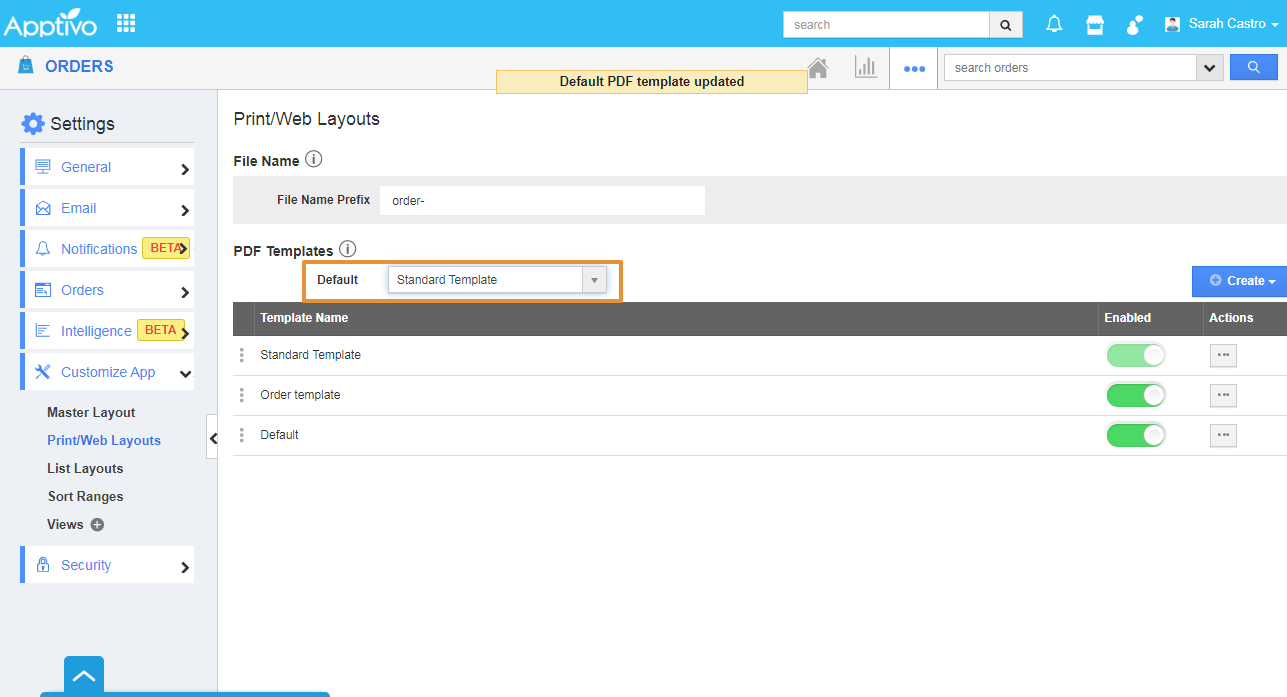Click the File Name info icon

coord(314,160)
